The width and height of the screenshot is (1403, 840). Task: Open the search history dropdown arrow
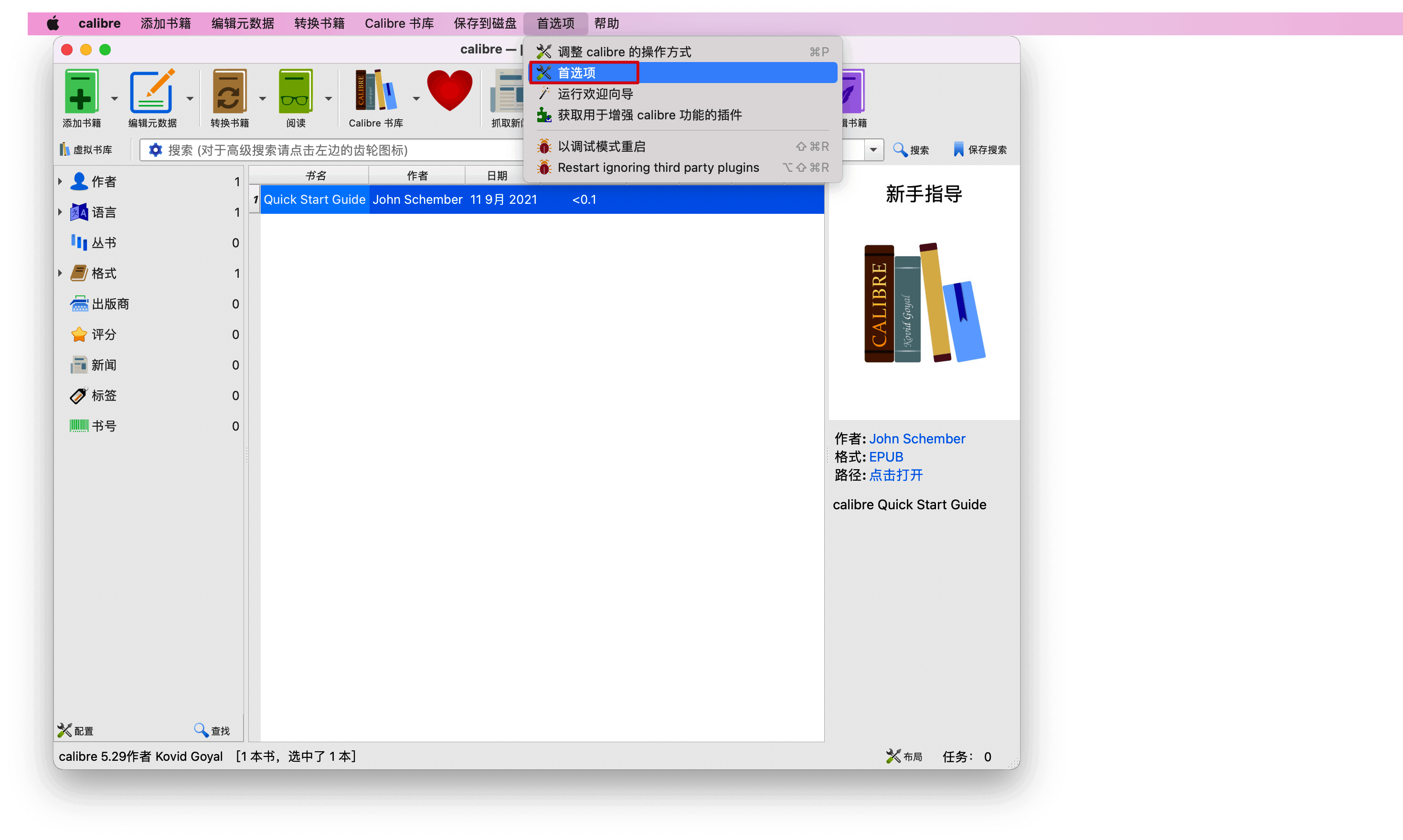pos(873,149)
